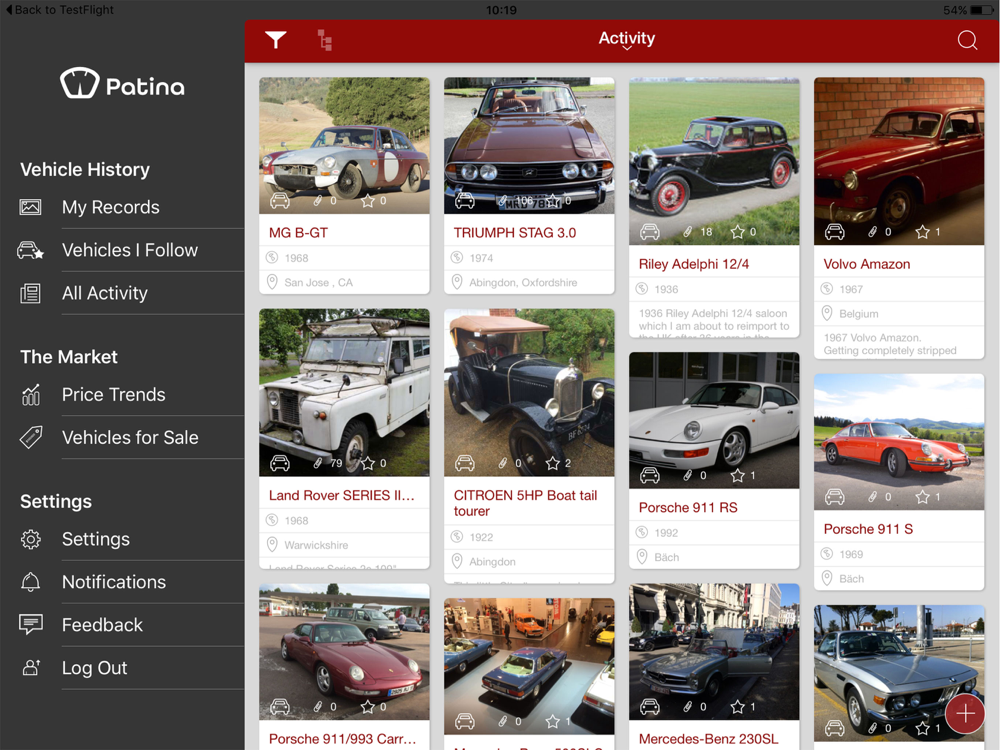
Task: Click the Settings gear icon
Action: pyautogui.click(x=31, y=539)
